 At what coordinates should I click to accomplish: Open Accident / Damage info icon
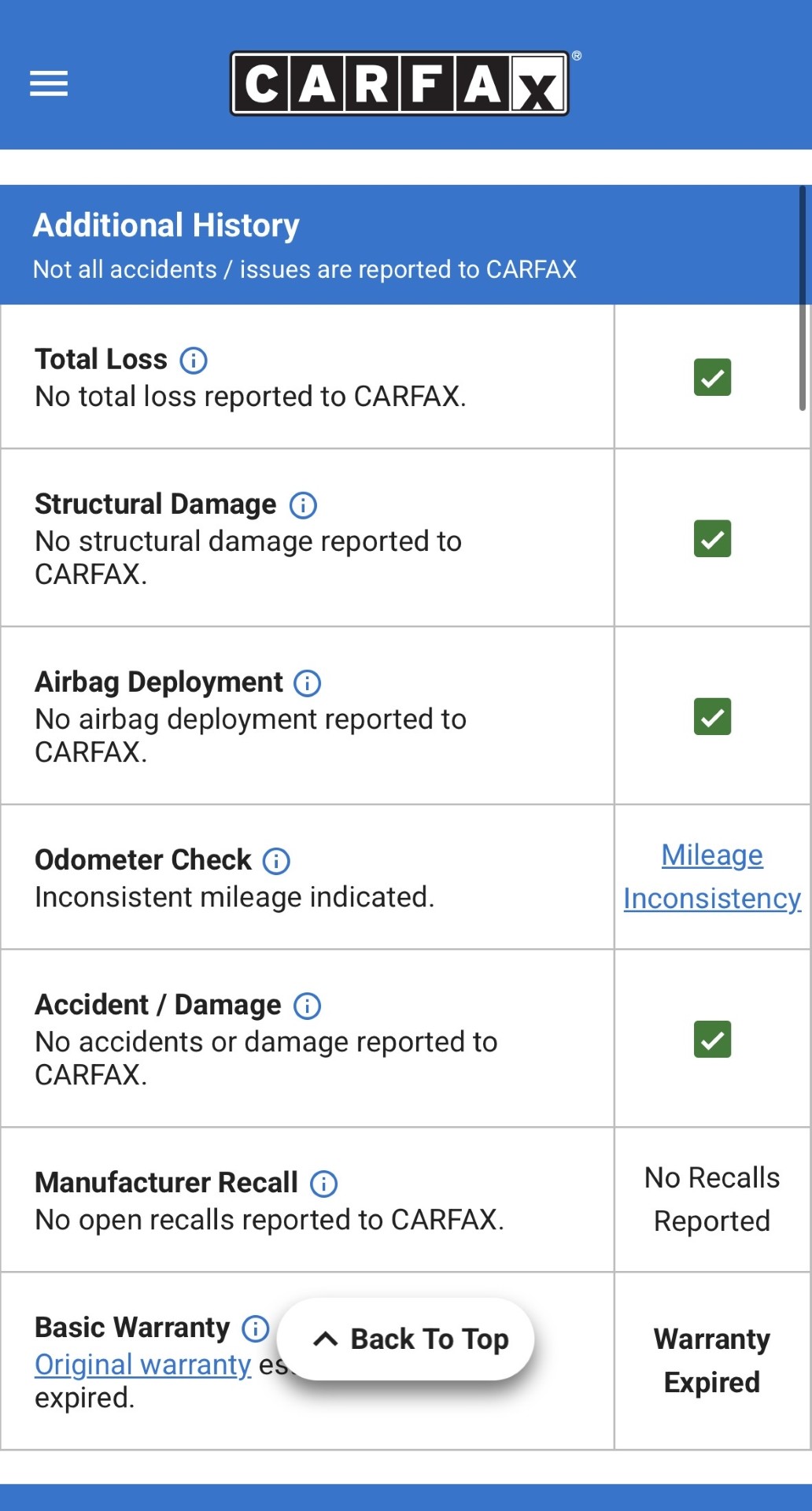[307, 1006]
